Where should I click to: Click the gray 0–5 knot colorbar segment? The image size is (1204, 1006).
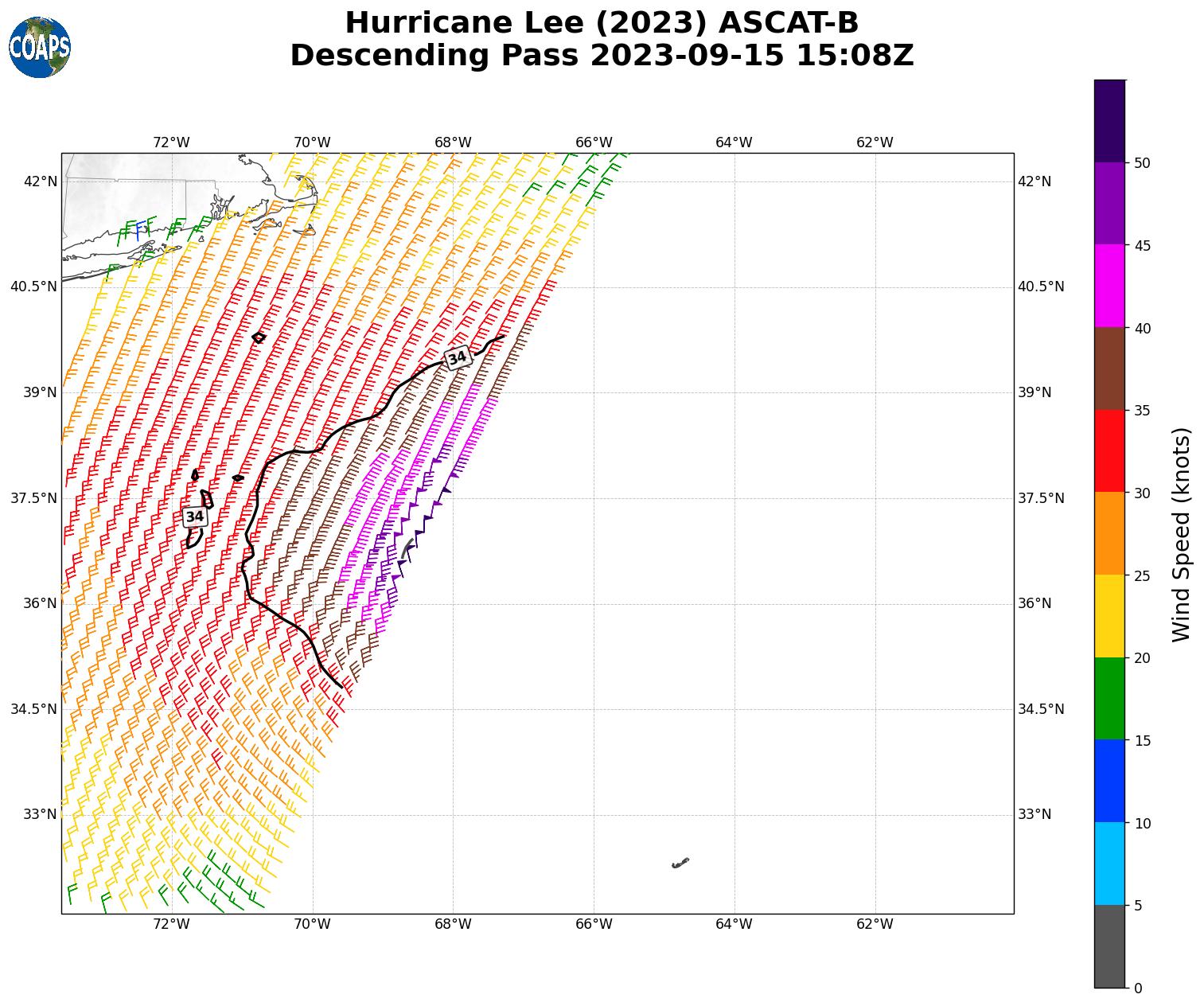(1109, 946)
